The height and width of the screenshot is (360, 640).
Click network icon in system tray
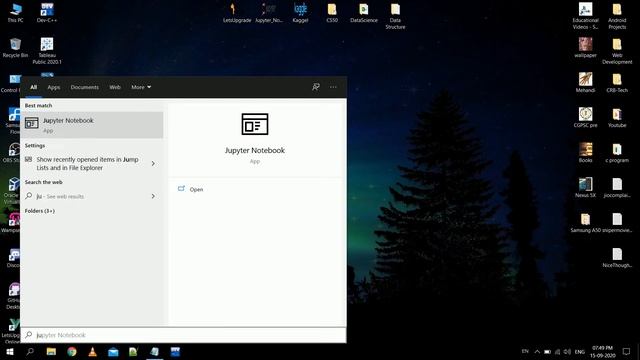tap(557, 351)
